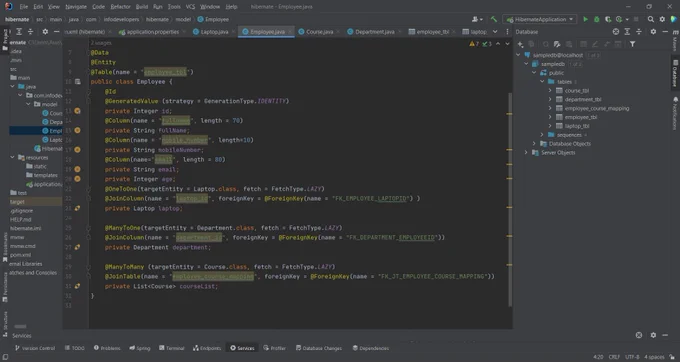Go to previous highlighted error arrow
The height and width of the screenshot is (362, 680).
498,44
